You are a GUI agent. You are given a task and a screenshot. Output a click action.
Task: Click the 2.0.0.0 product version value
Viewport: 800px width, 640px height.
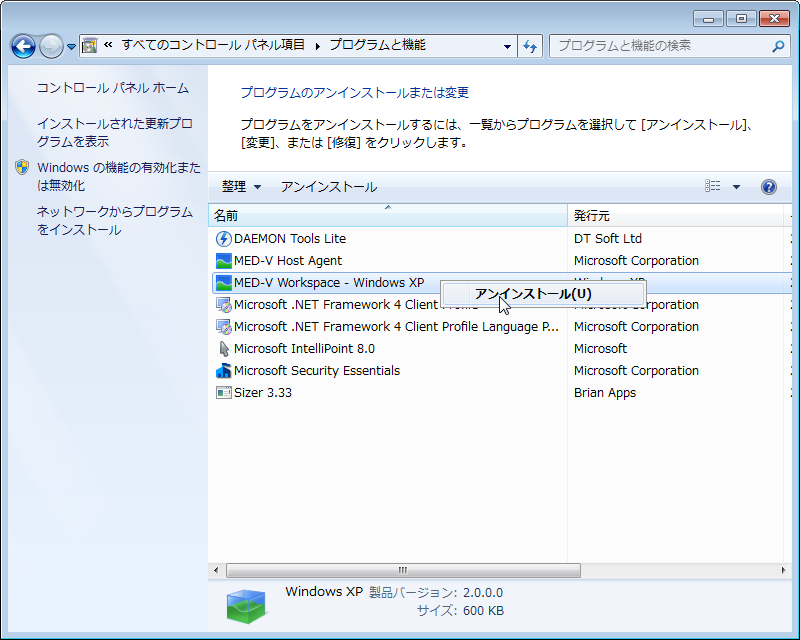tap(483, 593)
